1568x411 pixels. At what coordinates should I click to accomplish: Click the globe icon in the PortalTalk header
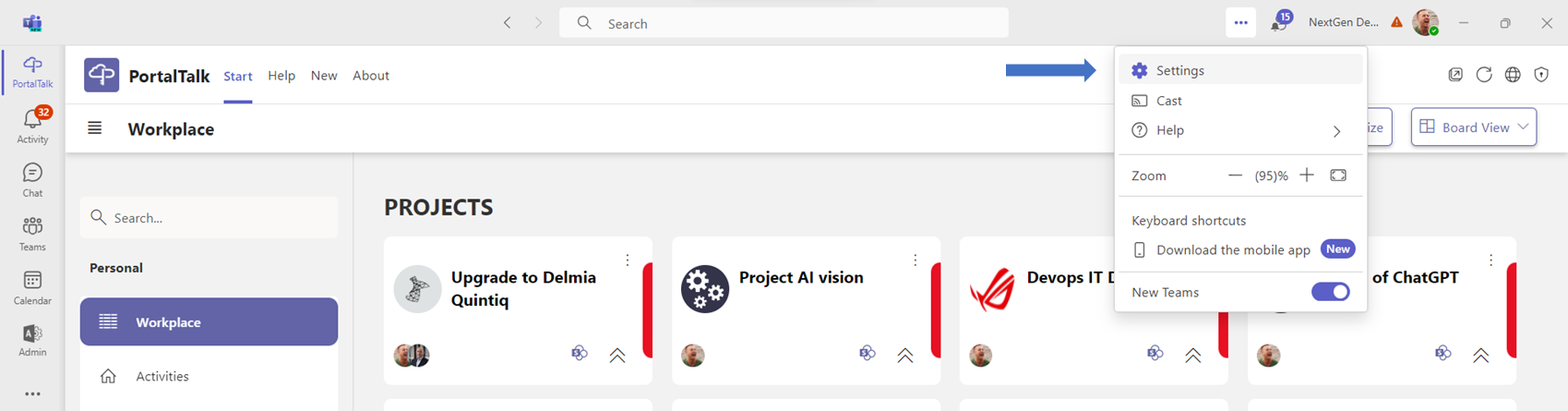pyautogui.click(x=1513, y=75)
